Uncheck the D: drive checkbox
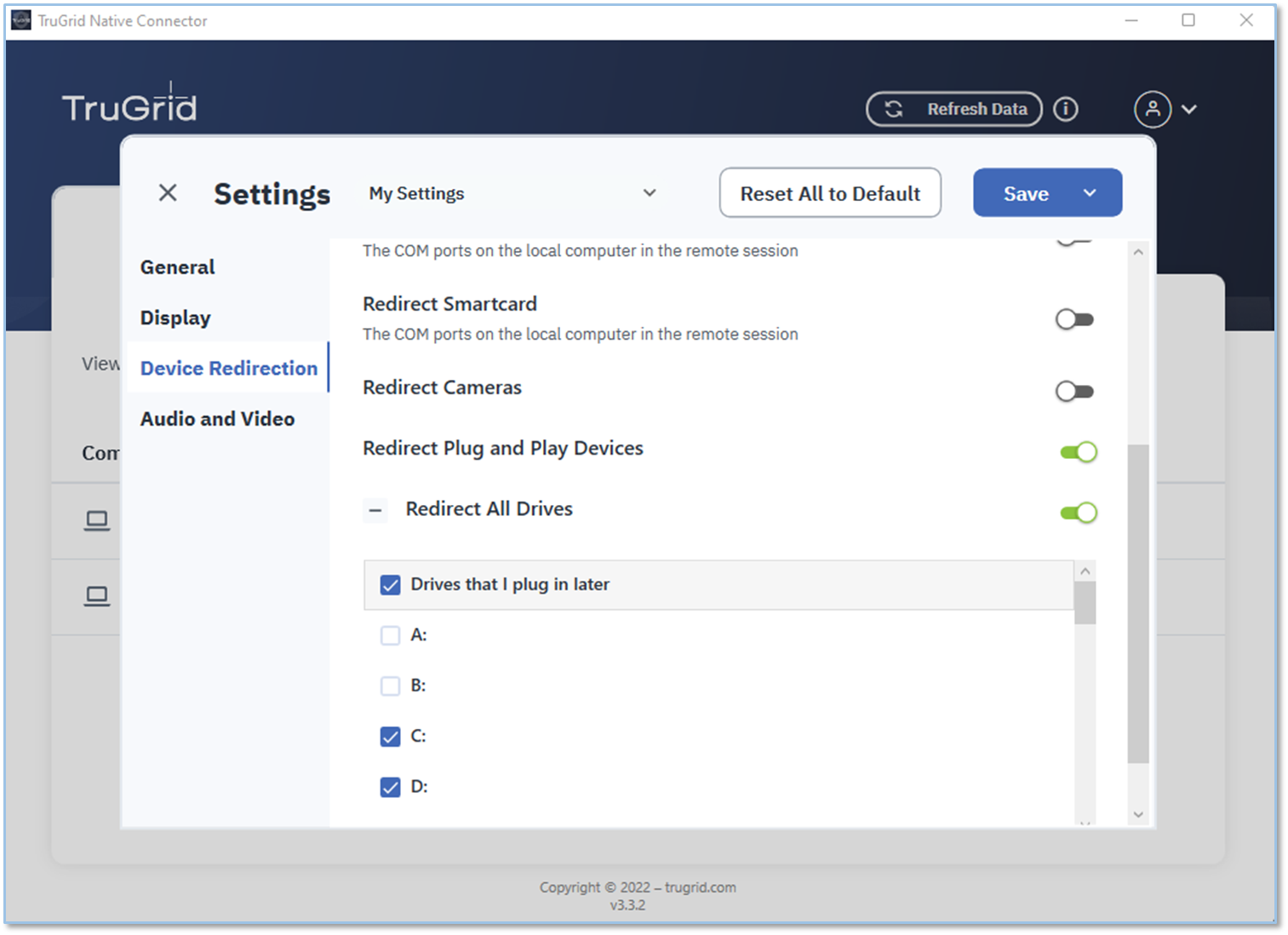The image size is (1288, 935). [391, 787]
